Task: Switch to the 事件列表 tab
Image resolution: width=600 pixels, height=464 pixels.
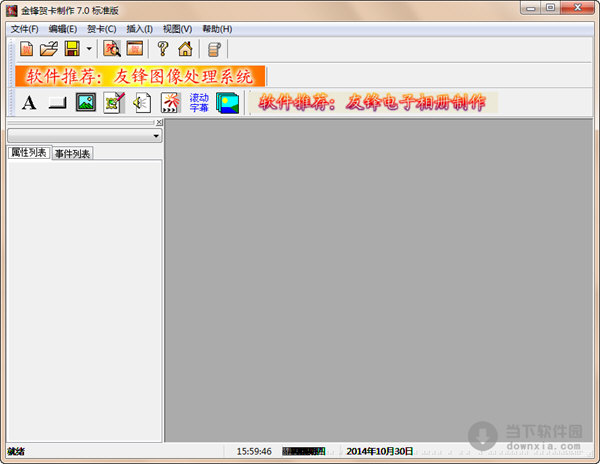Action: 72,154
